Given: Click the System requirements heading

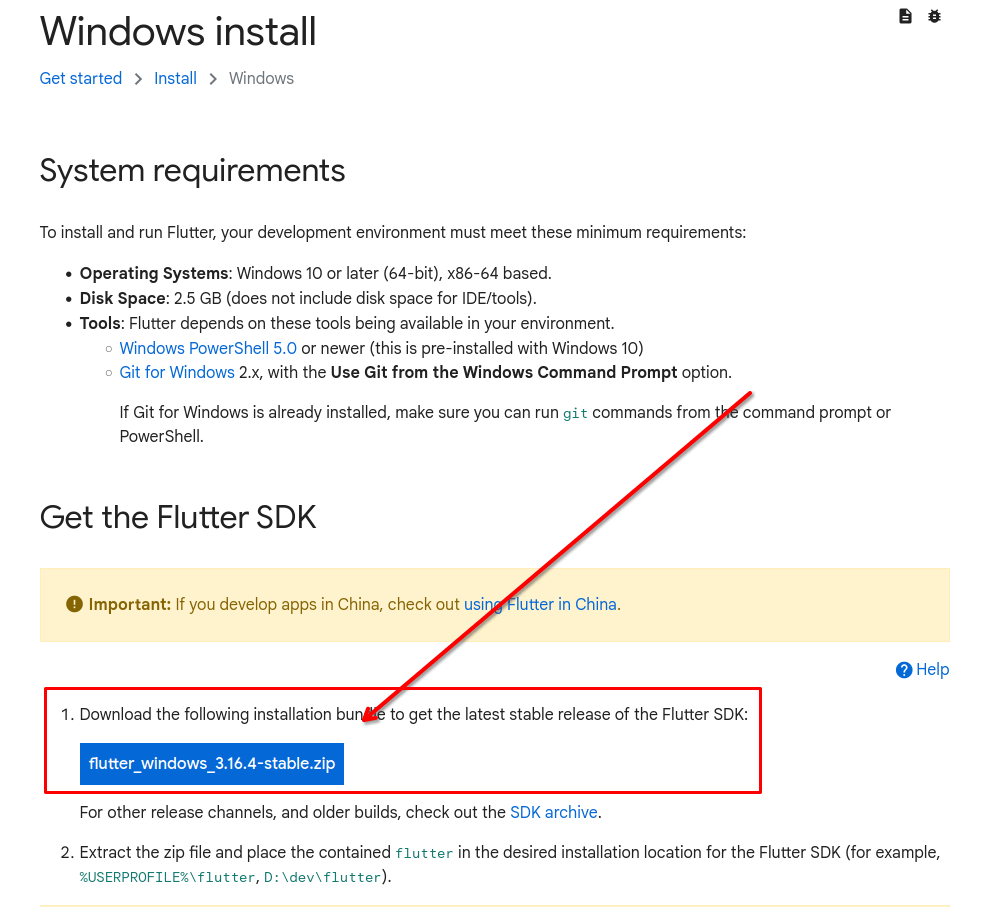Looking at the screenshot, I should [x=192, y=170].
